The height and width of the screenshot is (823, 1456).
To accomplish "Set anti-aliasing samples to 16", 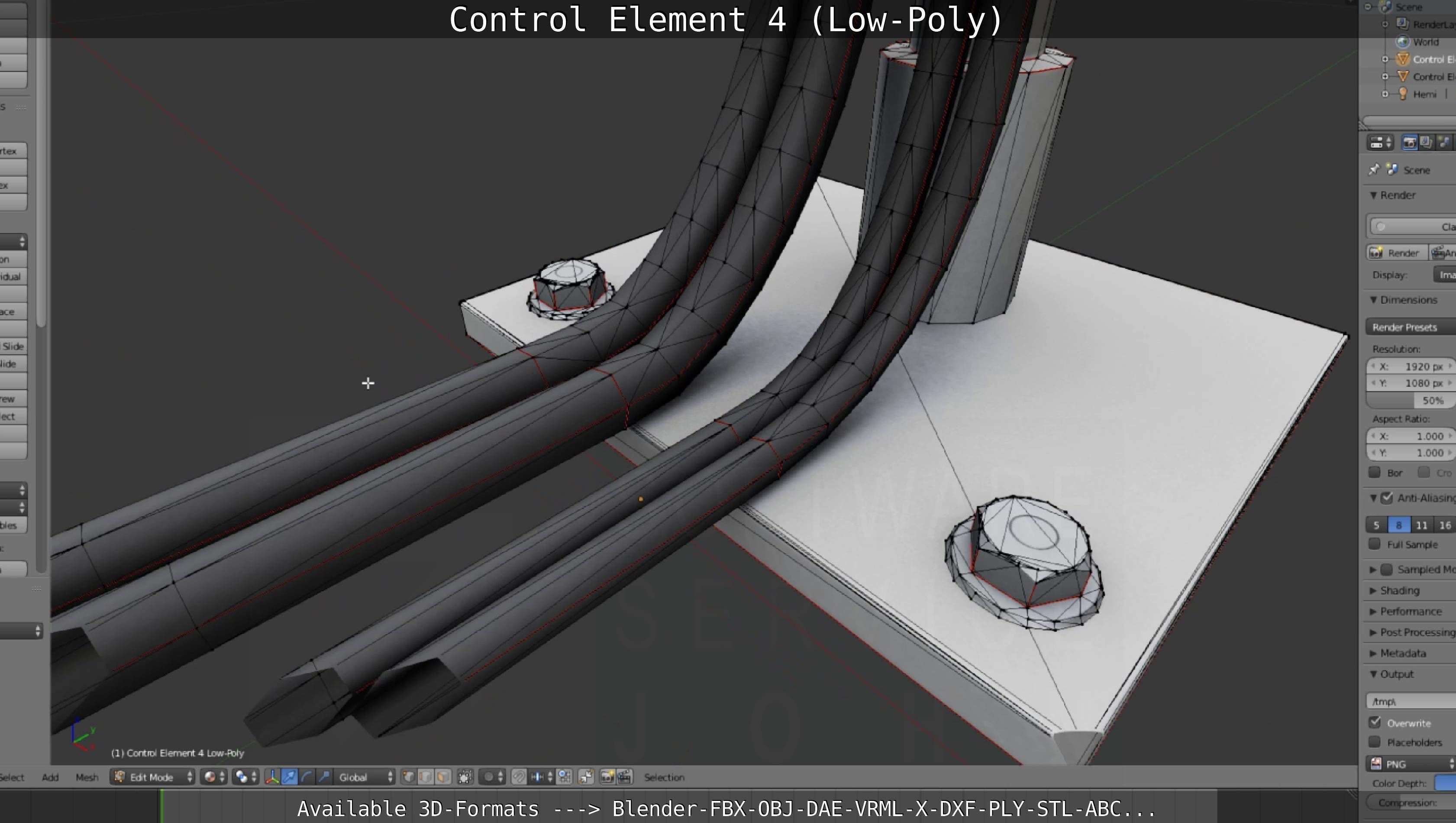I will [1445, 525].
